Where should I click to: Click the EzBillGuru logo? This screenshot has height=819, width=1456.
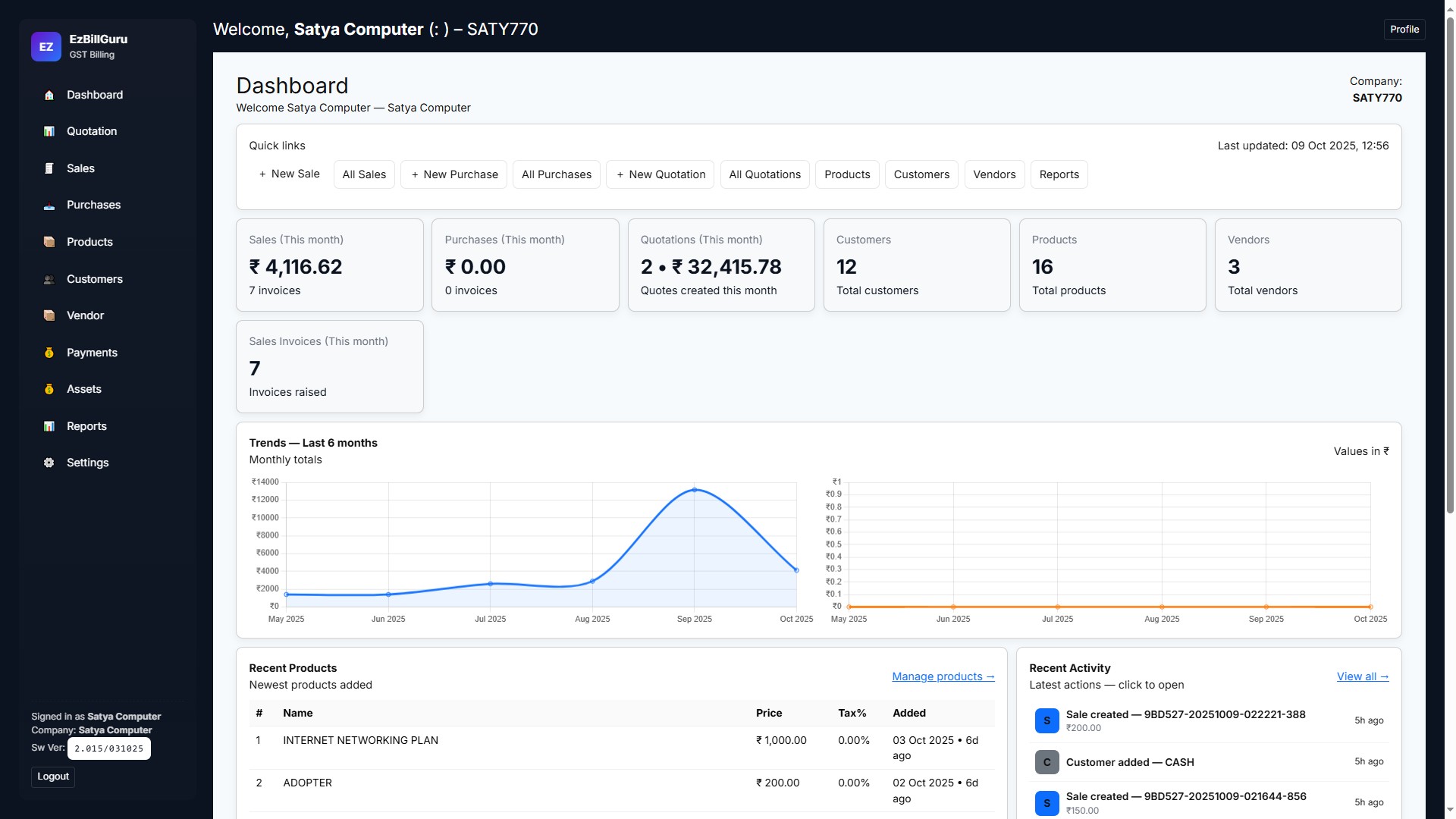click(x=46, y=46)
